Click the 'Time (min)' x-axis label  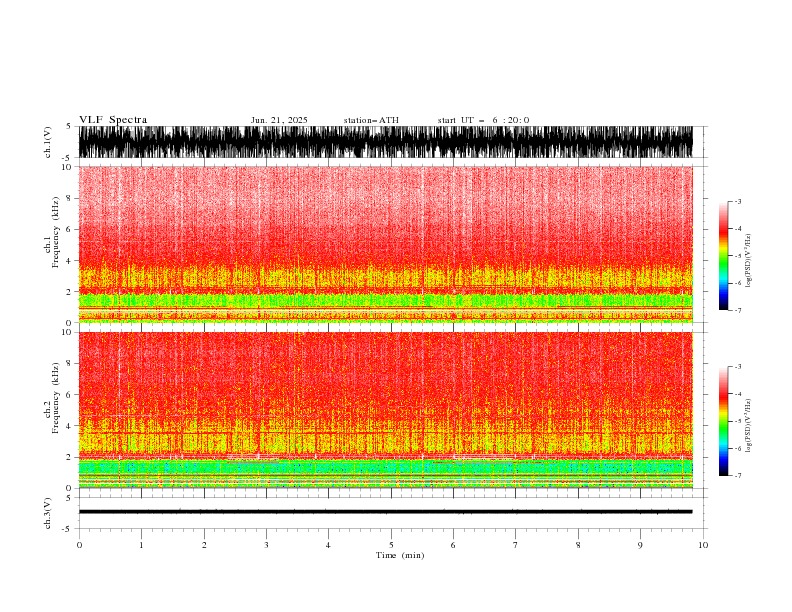[x=400, y=555]
